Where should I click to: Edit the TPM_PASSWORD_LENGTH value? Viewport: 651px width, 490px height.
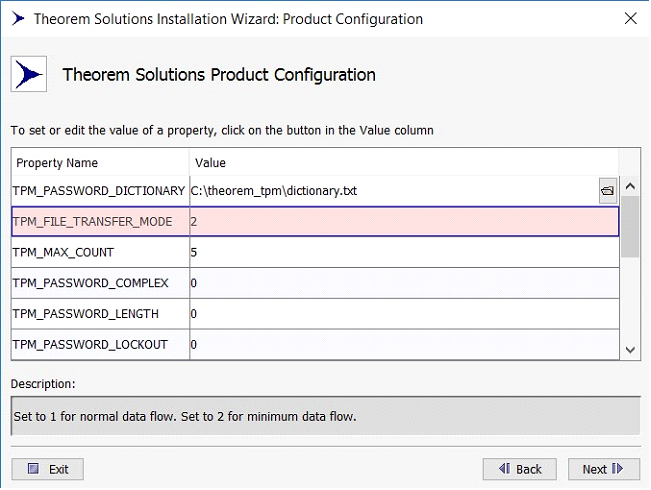403,314
